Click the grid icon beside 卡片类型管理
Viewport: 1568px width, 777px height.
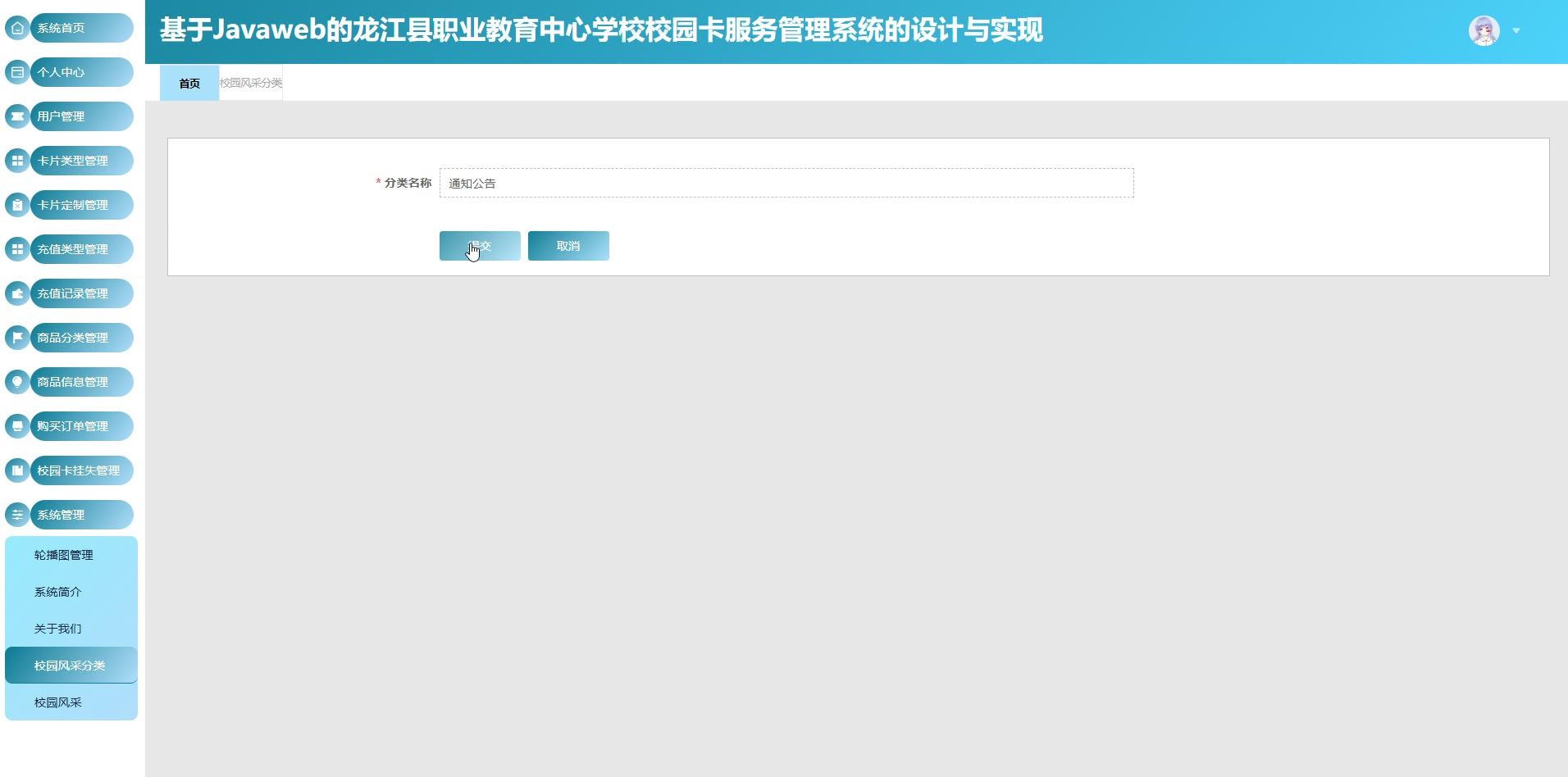point(17,161)
